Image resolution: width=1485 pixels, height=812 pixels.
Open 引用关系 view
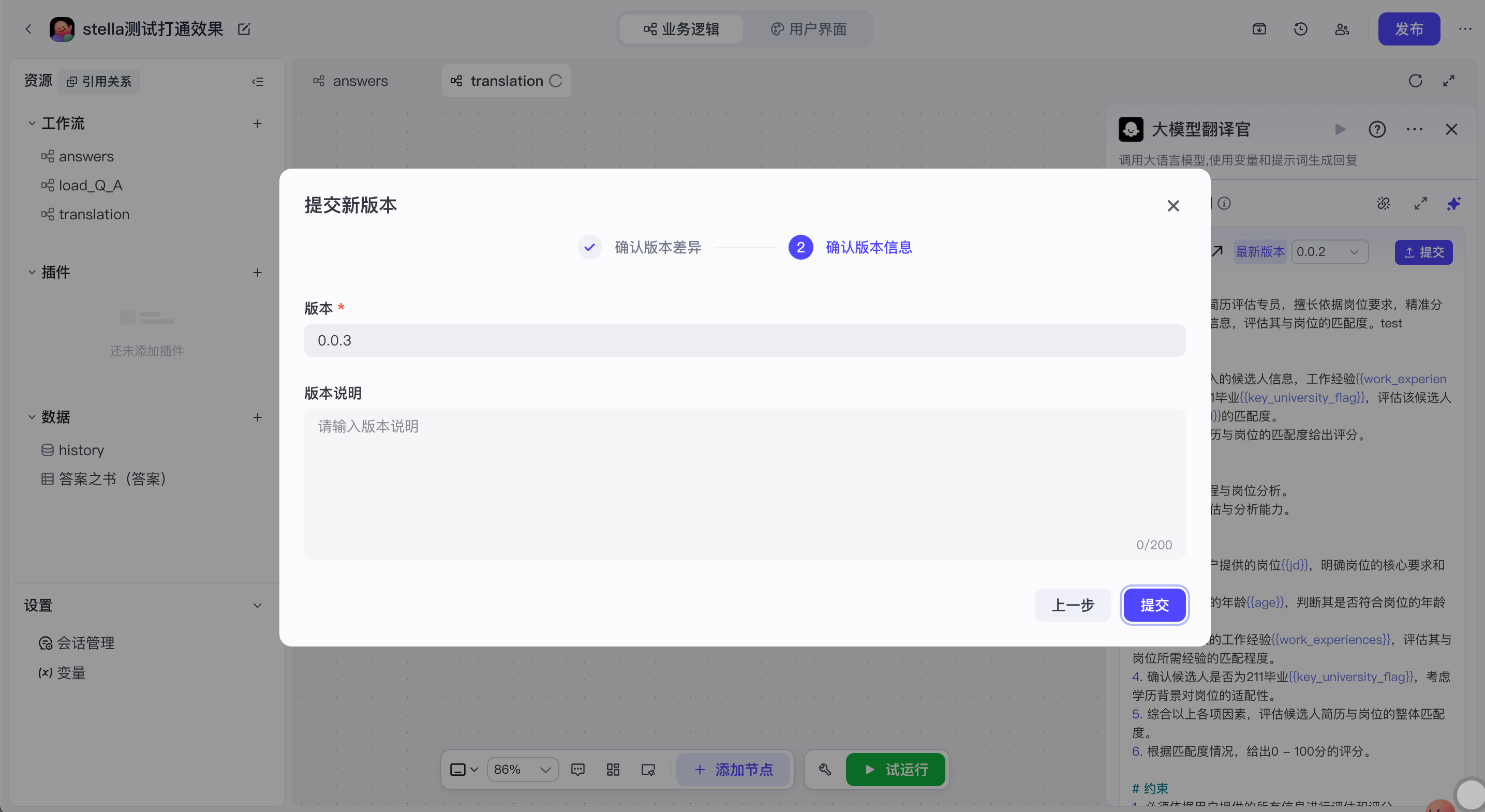click(99, 81)
